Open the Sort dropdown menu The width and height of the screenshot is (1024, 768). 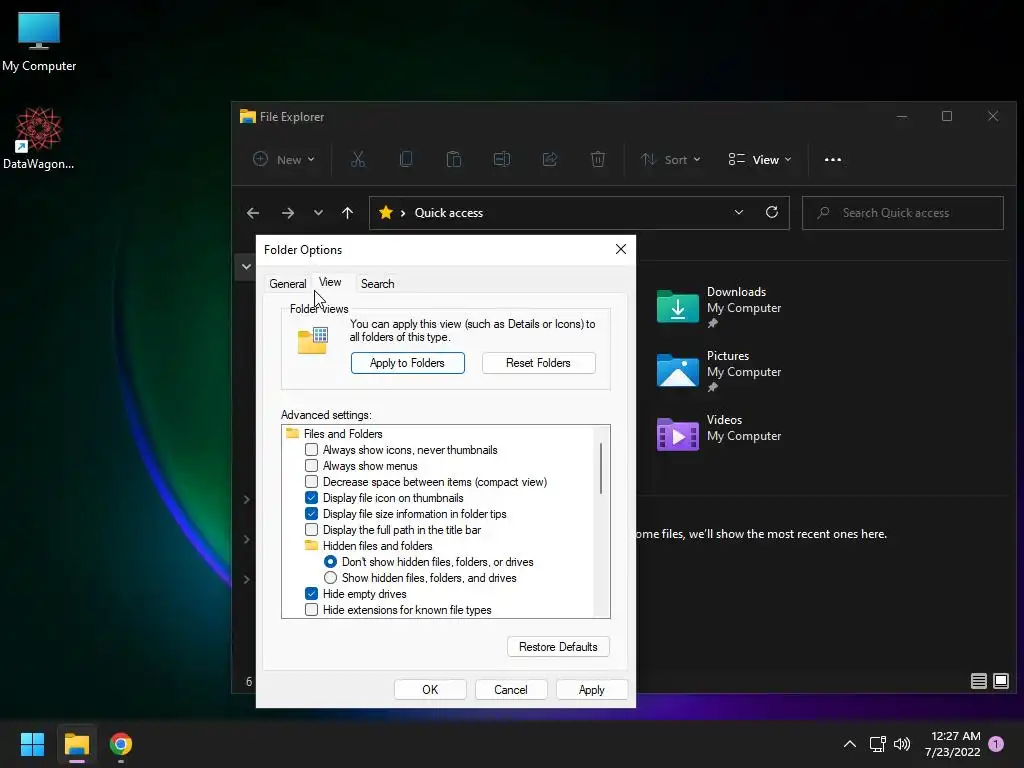point(670,159)
